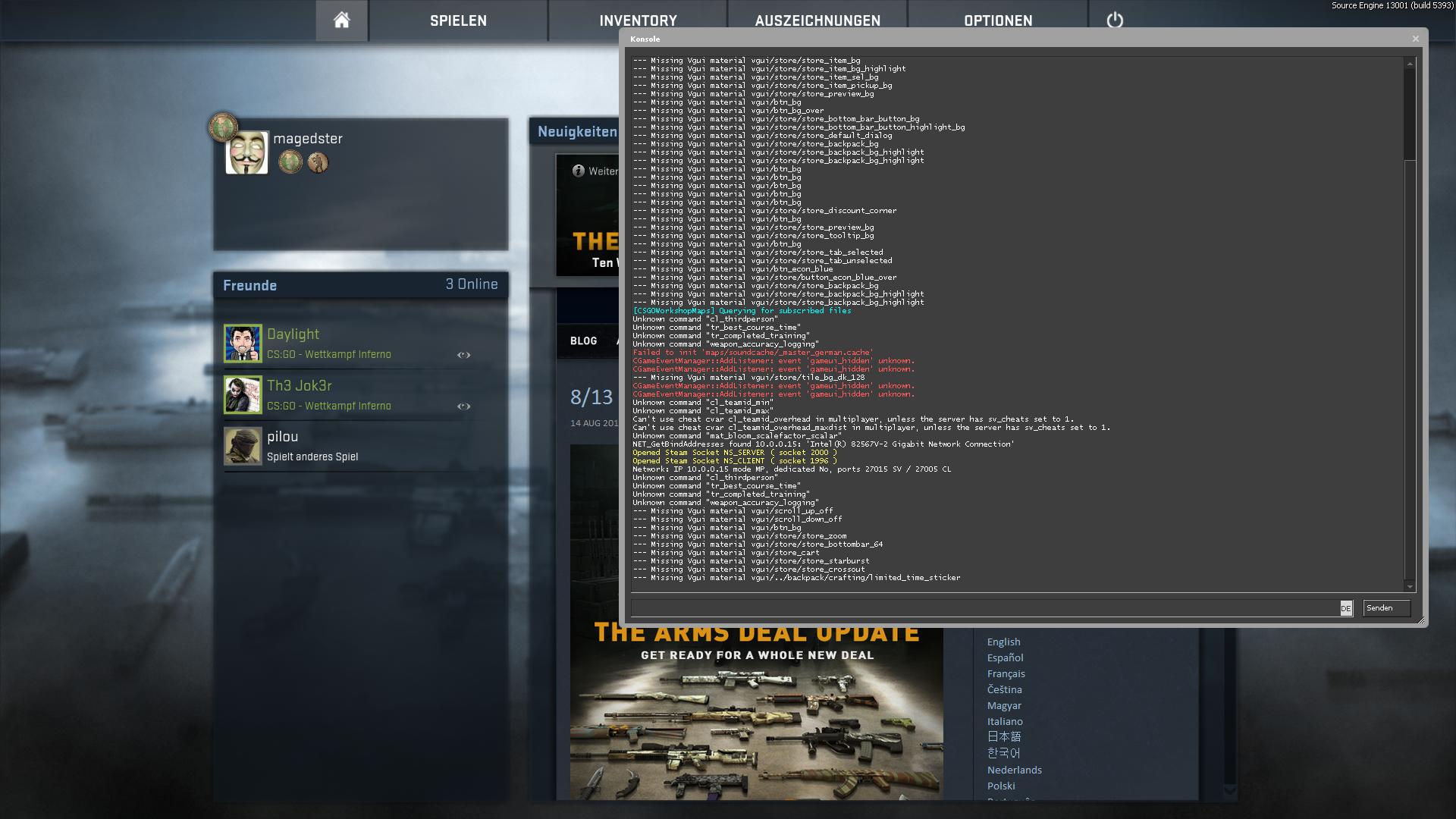The height and width of the screenshot is (819, 1456).
Task: Click the Senden button in the console
Action: pos(1386,608)
